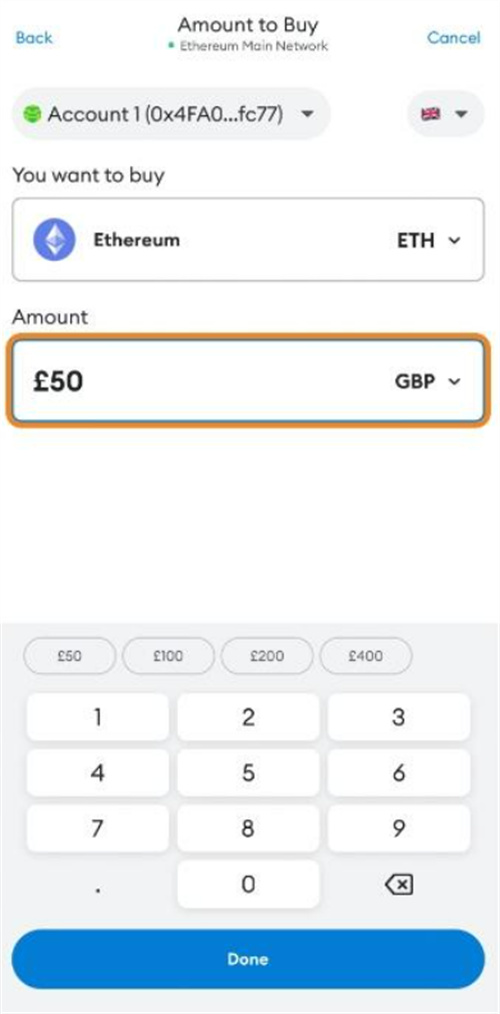Select the £50 quick amount chip

(x=69, y=656)
